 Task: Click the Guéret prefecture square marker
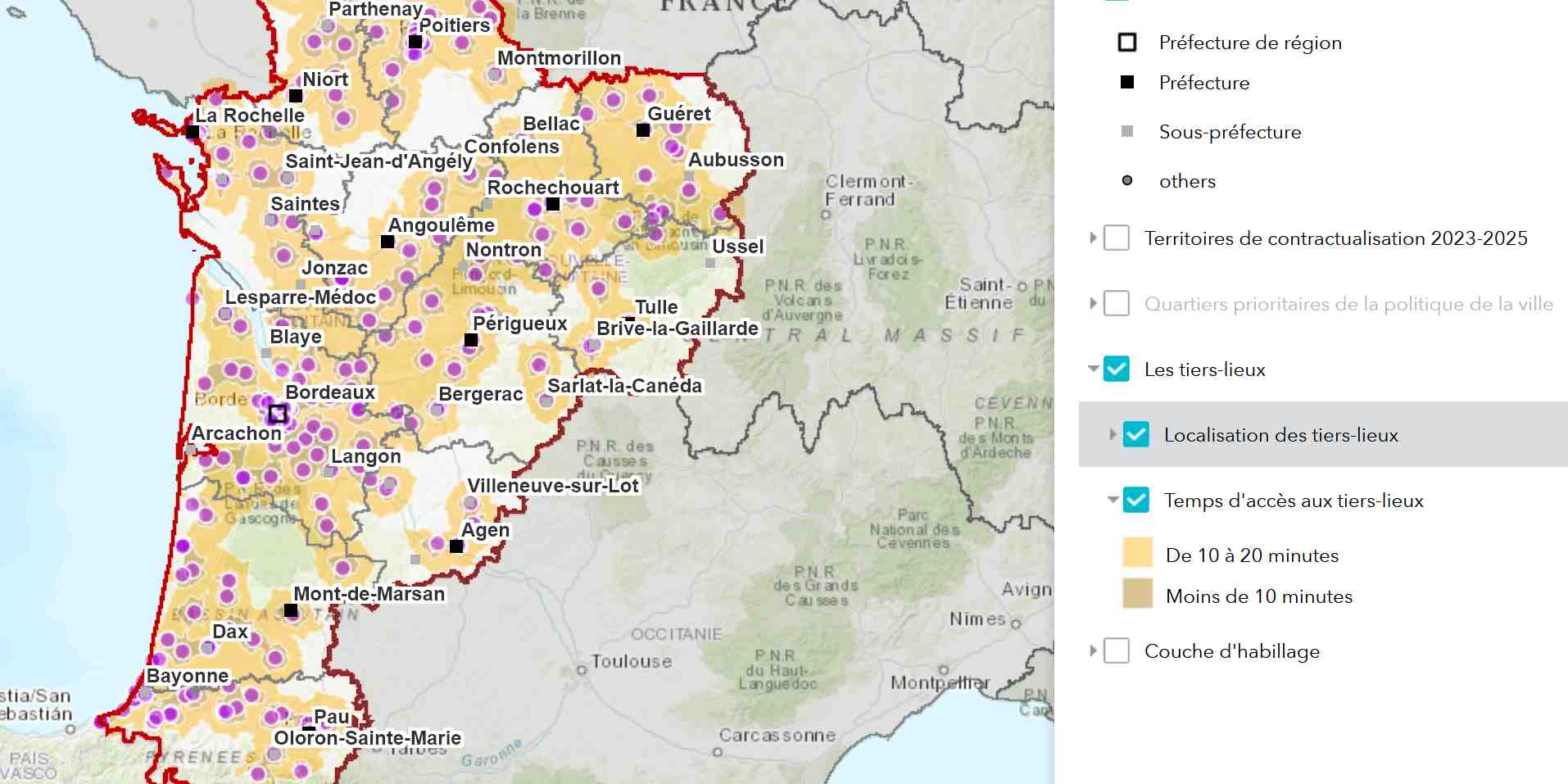[643, 130]
